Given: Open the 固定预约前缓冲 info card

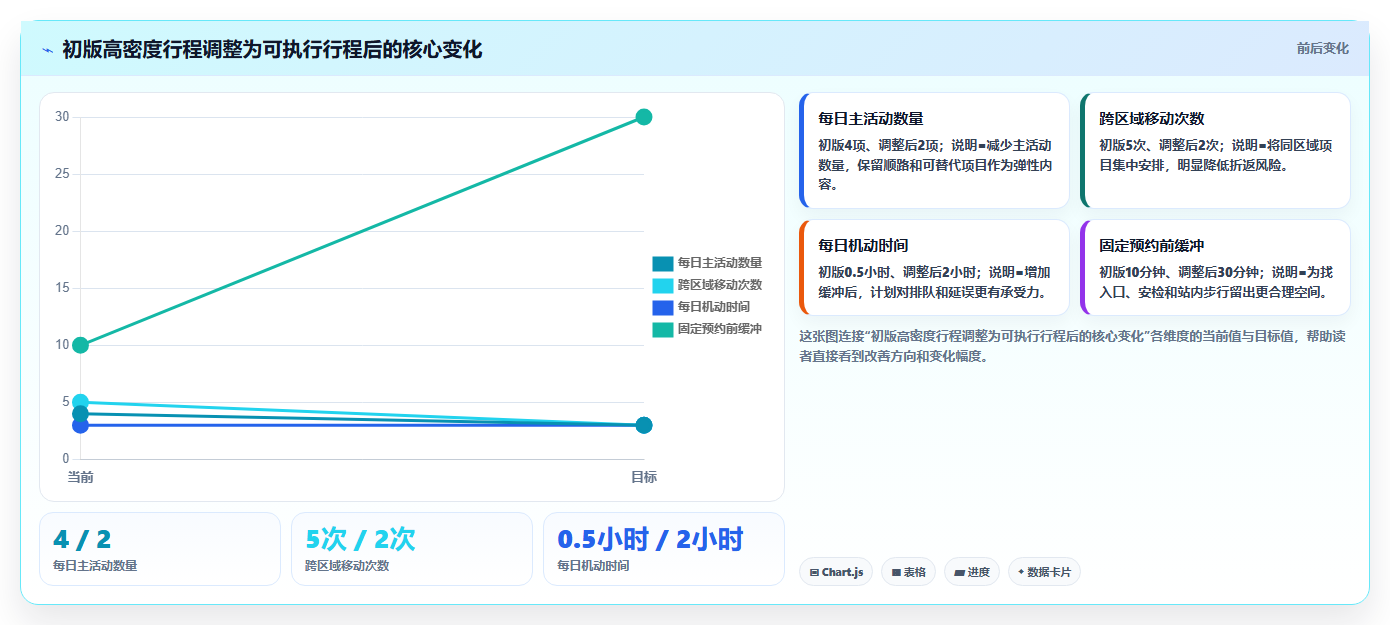Looking at the screenshot, I should pyautogui.click(x=1216, y=267).
